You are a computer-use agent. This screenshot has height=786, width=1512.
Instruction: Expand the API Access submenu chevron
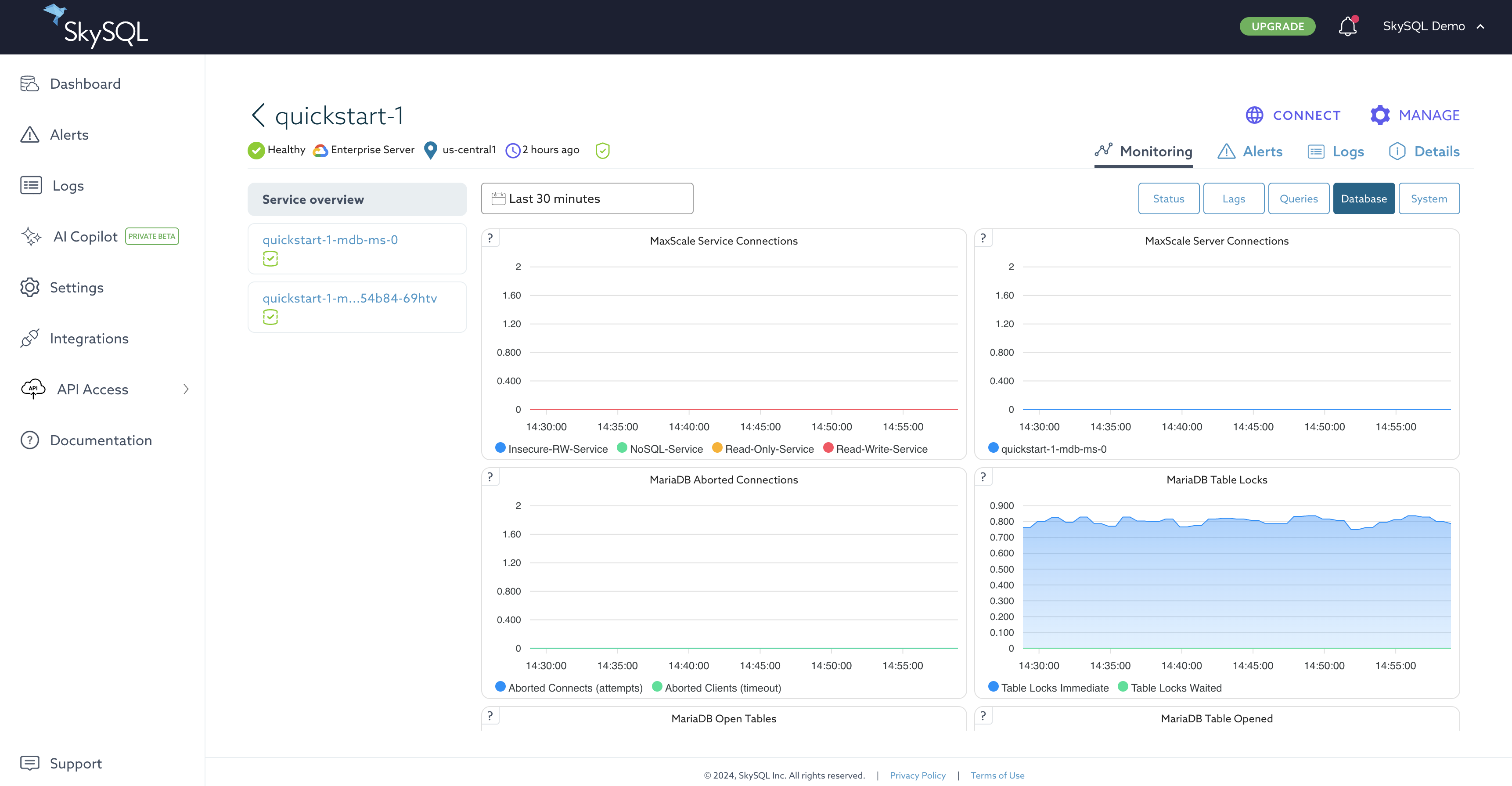tap(186, 389)
